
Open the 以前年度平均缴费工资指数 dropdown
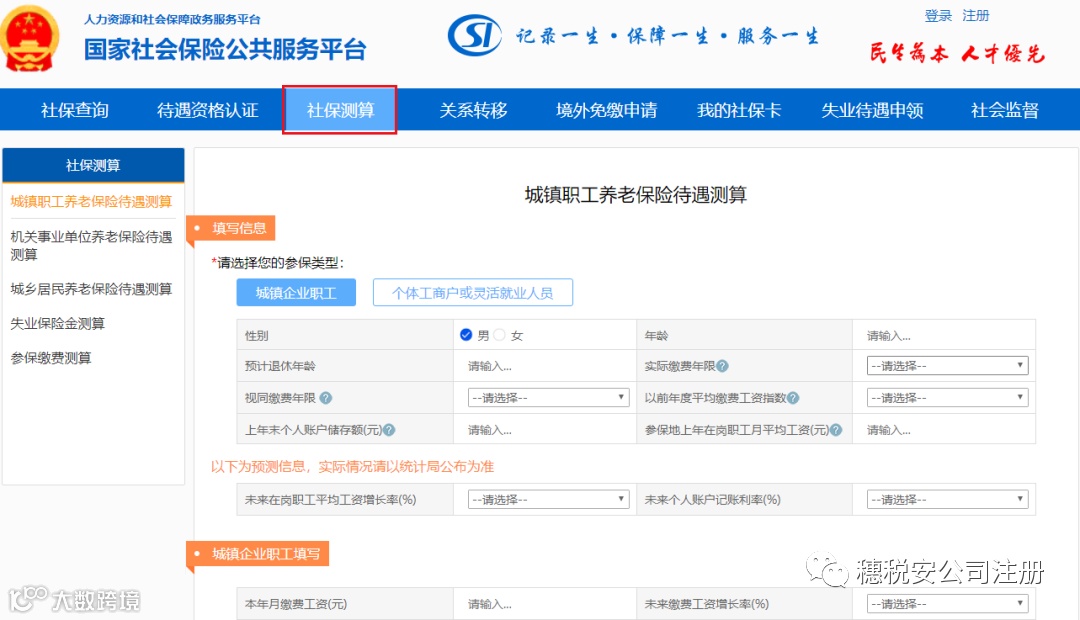(947, 397)
